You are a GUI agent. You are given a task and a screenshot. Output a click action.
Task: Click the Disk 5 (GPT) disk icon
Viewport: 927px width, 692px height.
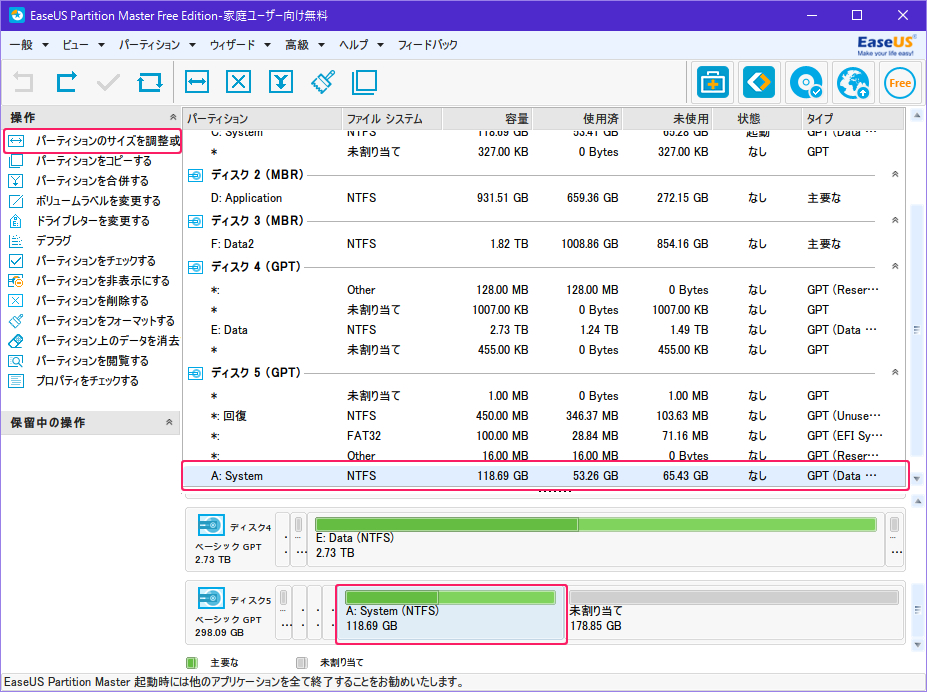coord(195,373)
